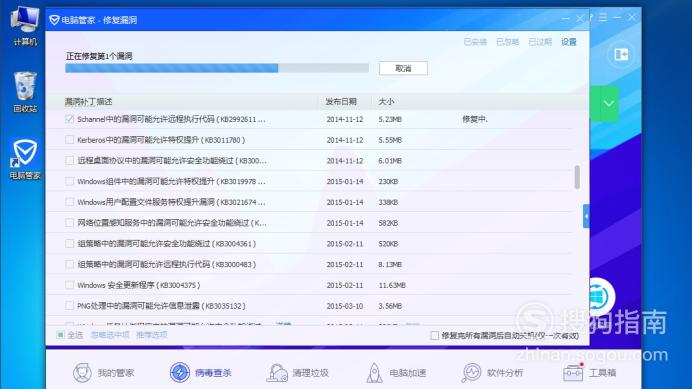Click the 正在修复第1个漏洞 status label
Image resolution: width=692 pixels, height=389 pixels.
pos(99,57)
